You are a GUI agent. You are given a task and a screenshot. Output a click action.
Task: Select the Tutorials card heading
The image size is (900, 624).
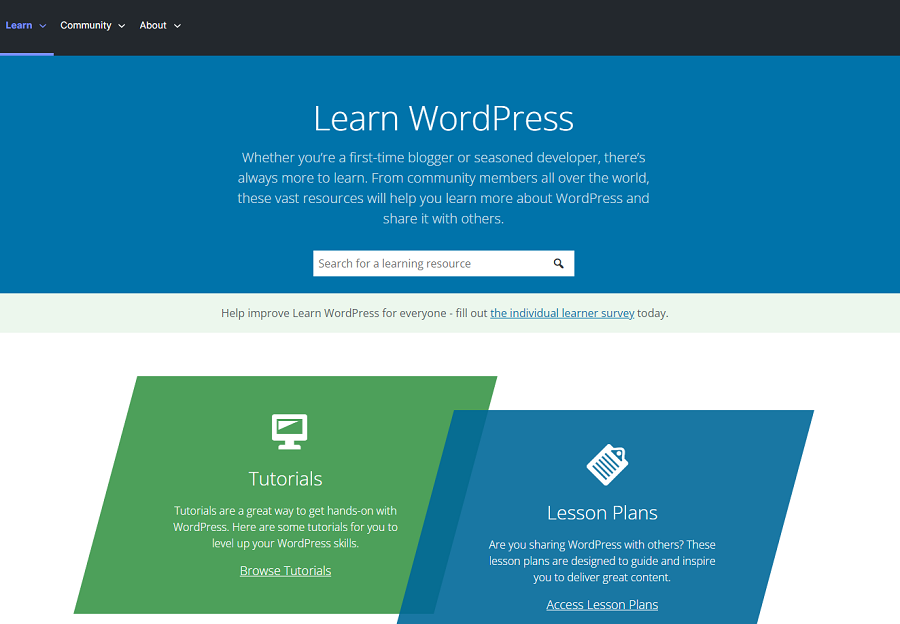point(285,479)
